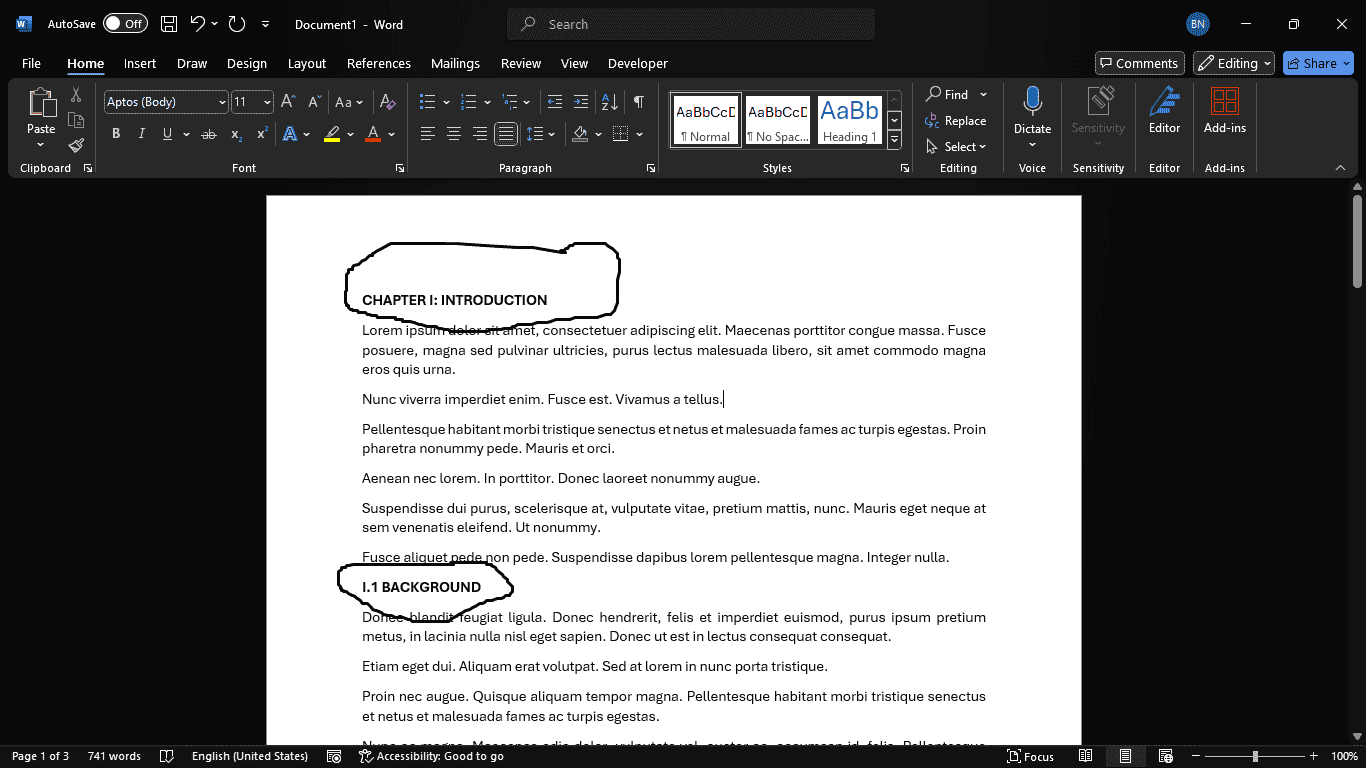Open the font size dropdown

point(265,101)
